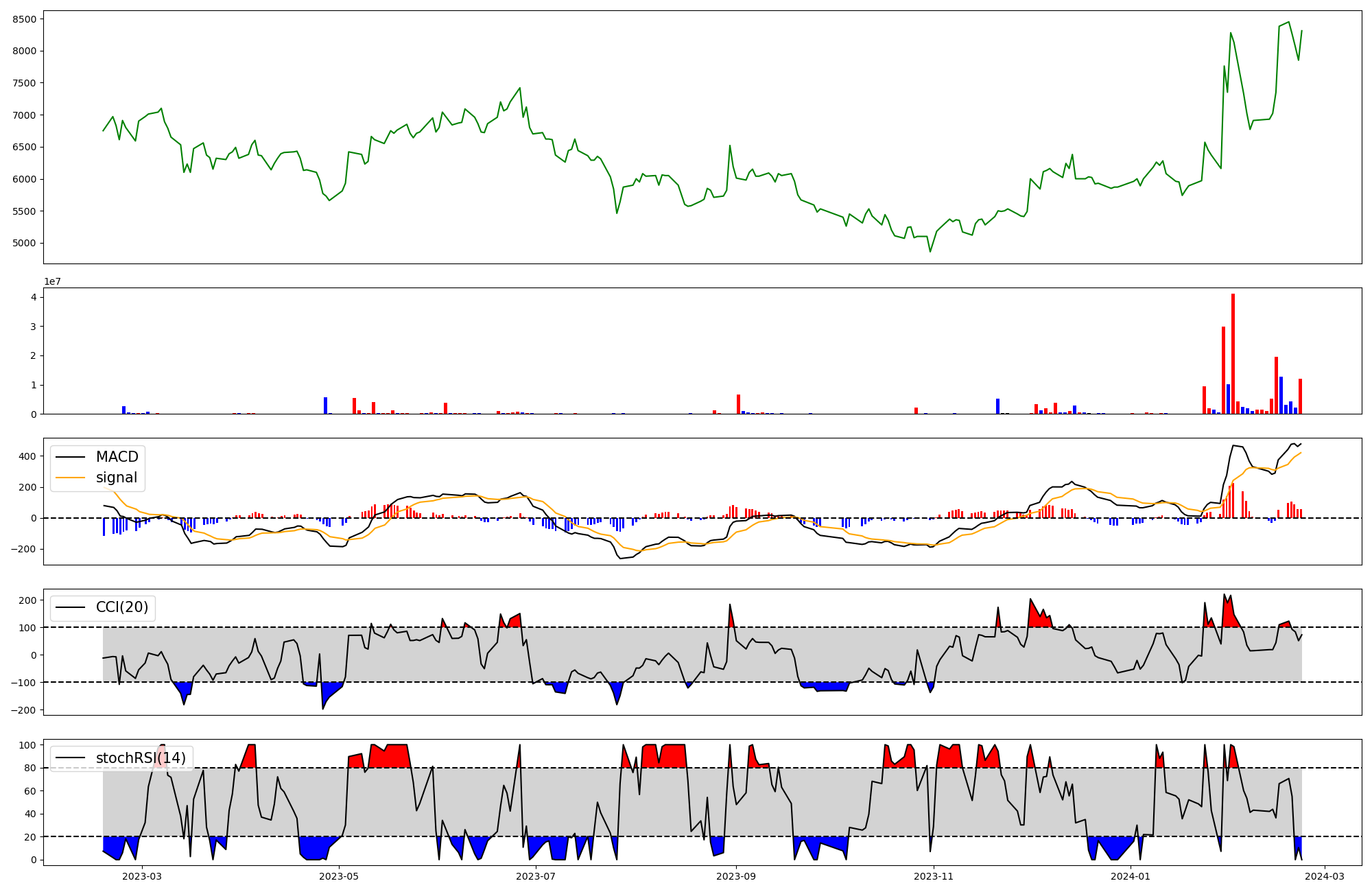Viewport: 1372px width, 892px height.
Task: Click the 5000 price axis label
Action: (x=24, y=244)
